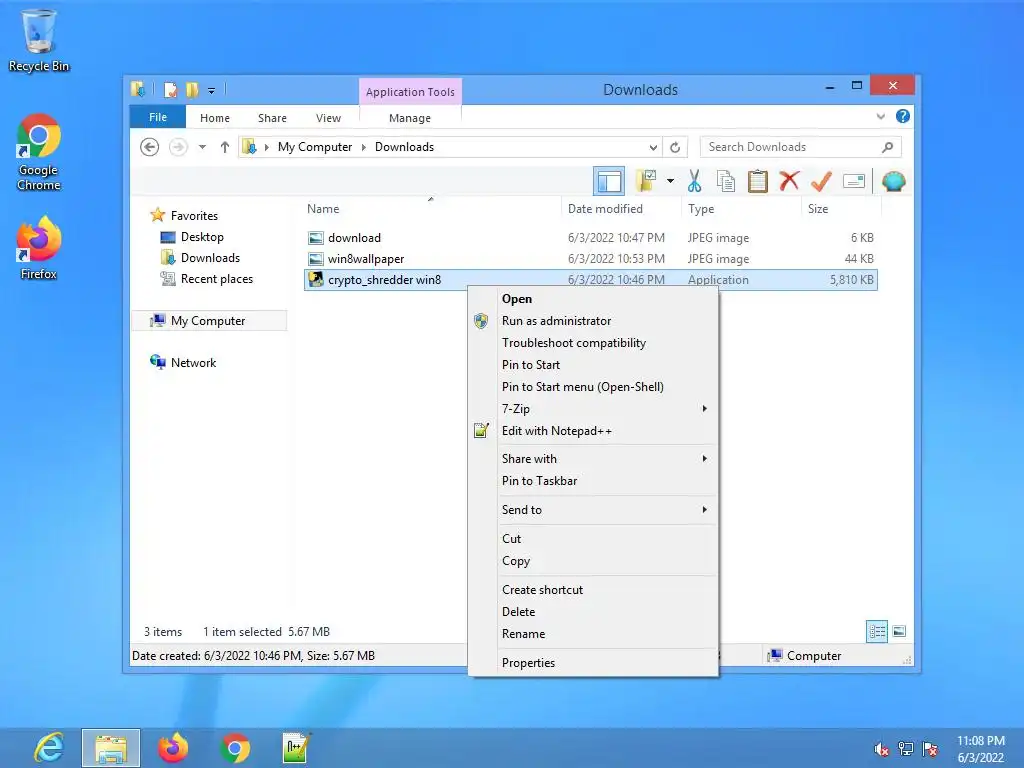
Task: Click the envelope Email toolbar icon
Action: coord(854,181)
